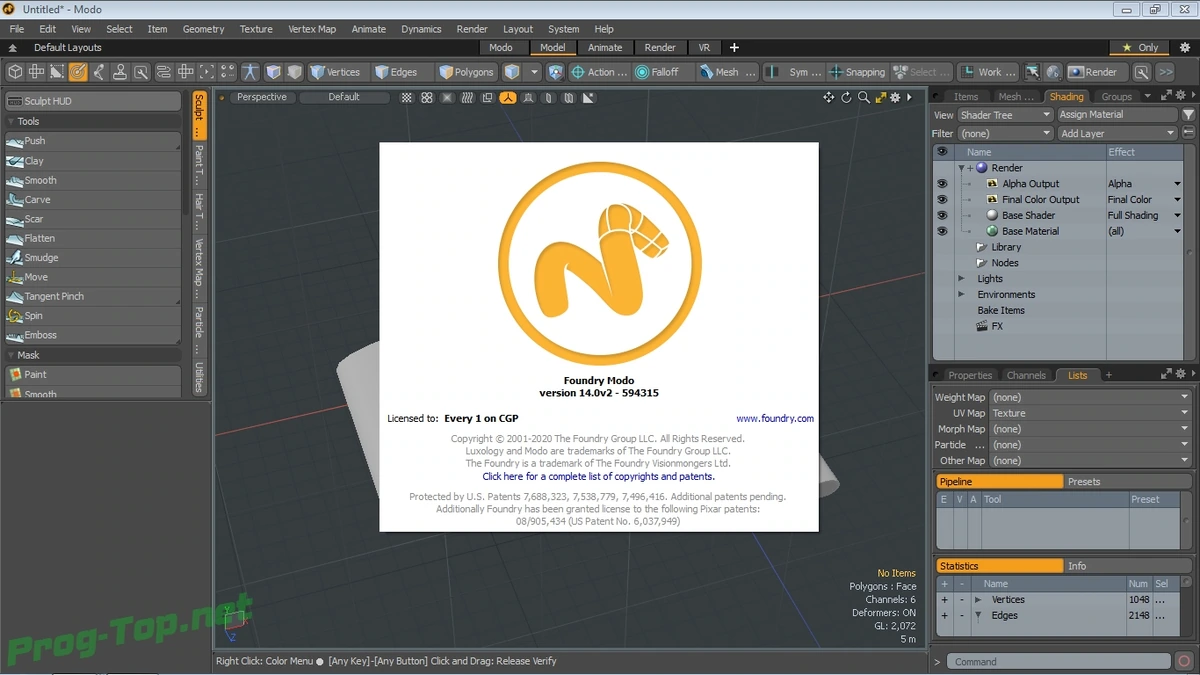
Task: Switch to Vertices selection mode
Action: point(335,72)
